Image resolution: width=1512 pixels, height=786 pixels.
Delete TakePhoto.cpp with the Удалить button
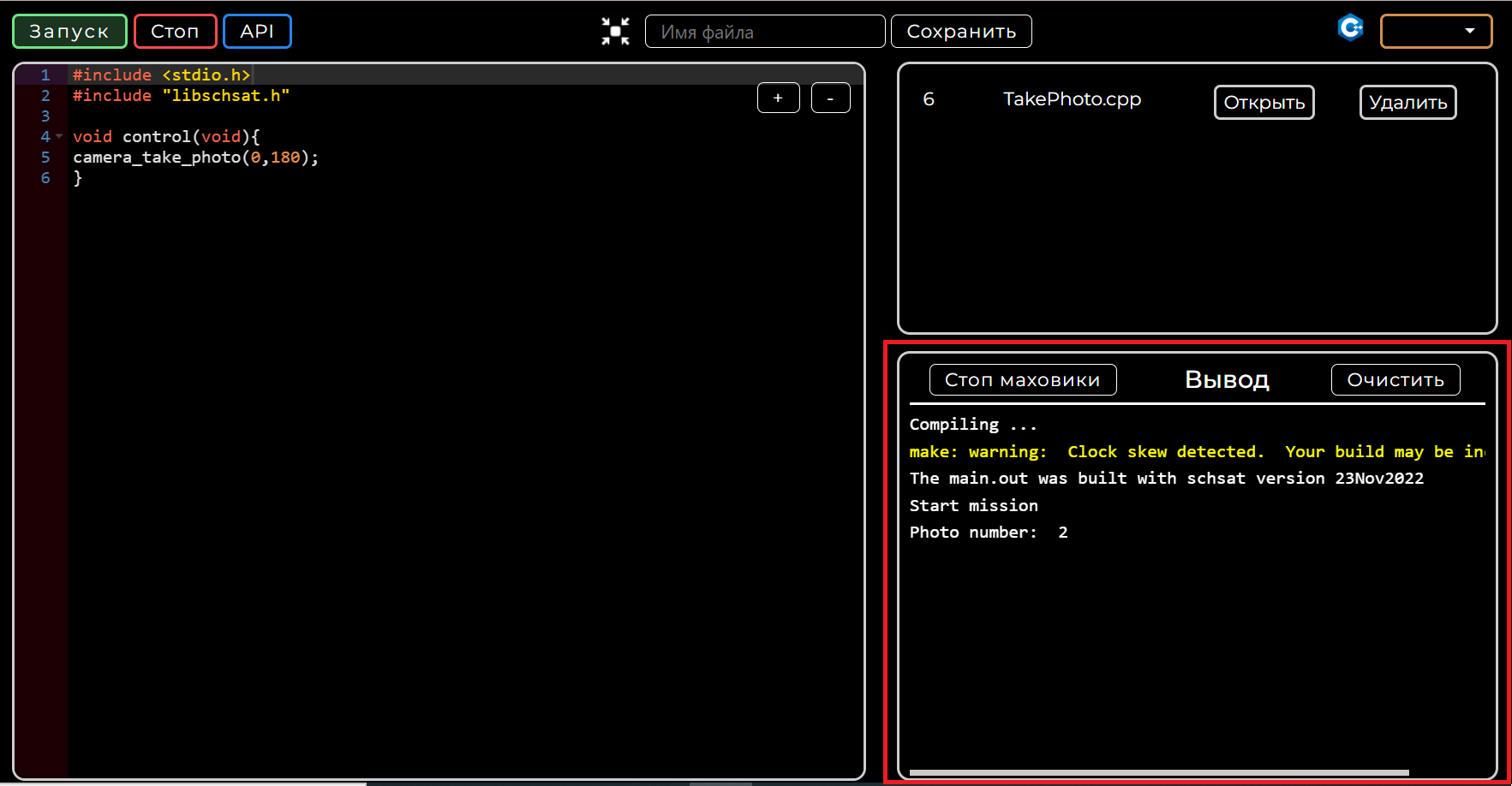tap(1407, 102)
